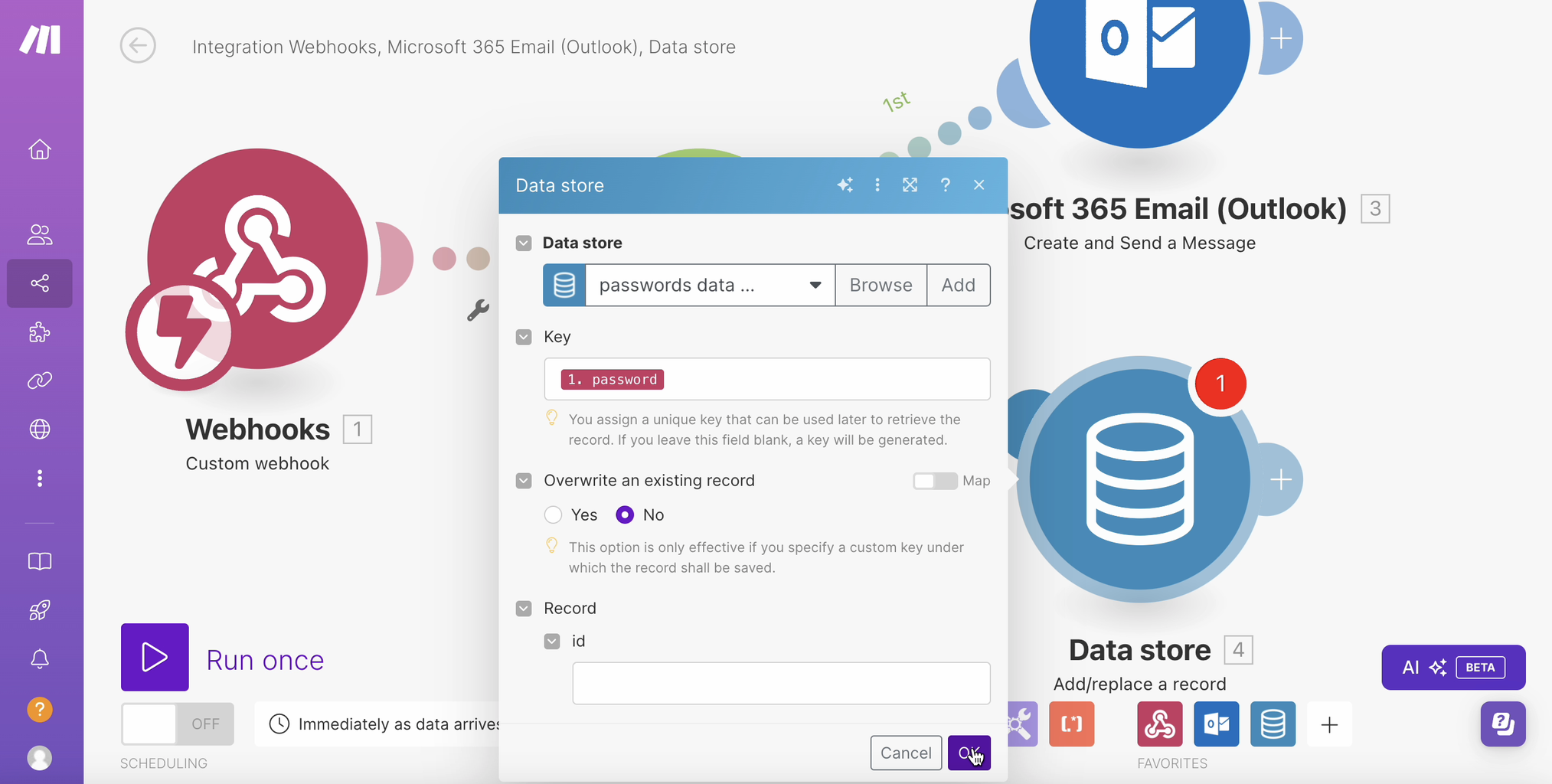Collapse the id field section

click(x=552, y=642)
